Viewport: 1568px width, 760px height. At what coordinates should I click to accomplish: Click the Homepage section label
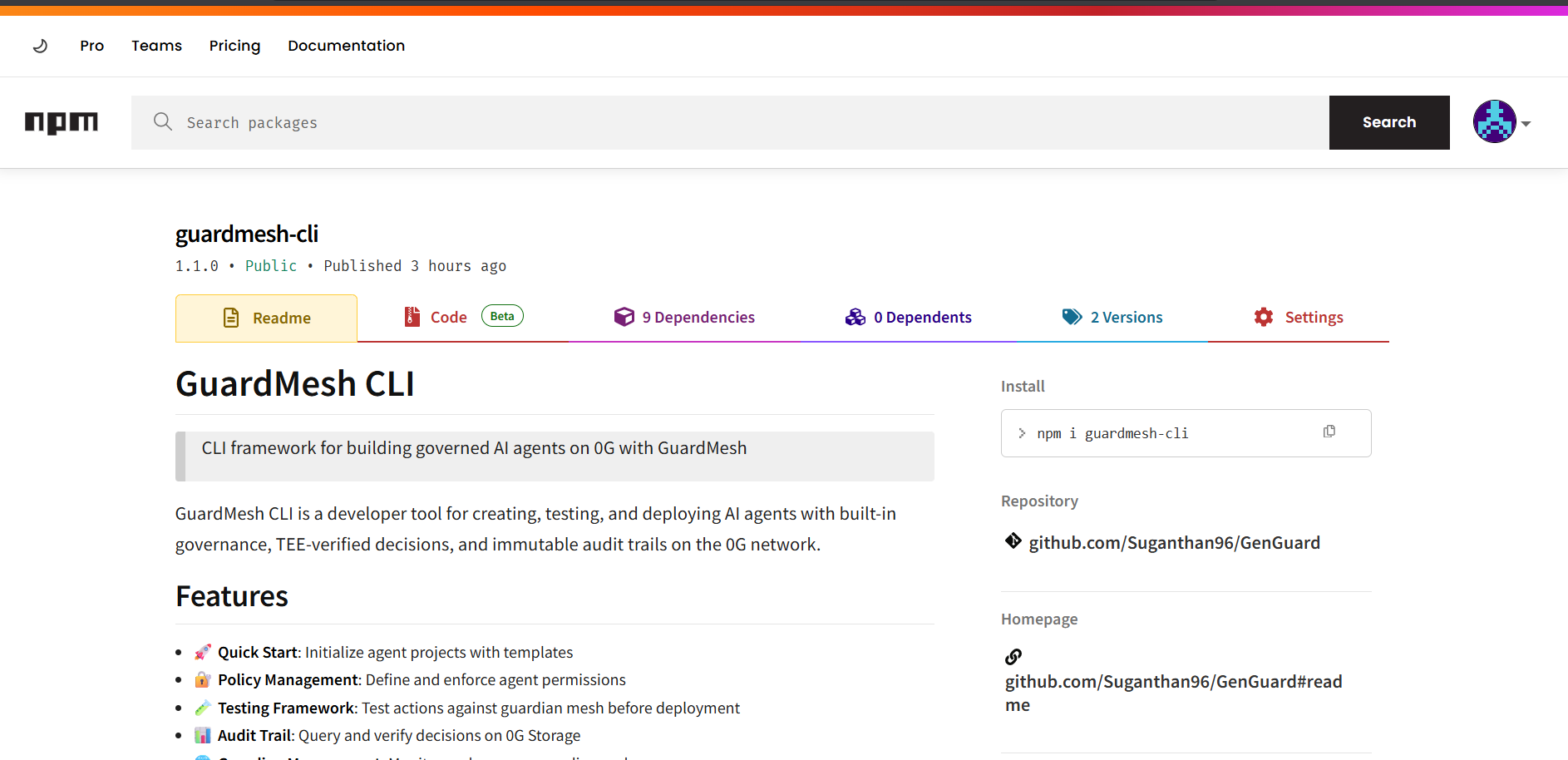point(1039,619)
